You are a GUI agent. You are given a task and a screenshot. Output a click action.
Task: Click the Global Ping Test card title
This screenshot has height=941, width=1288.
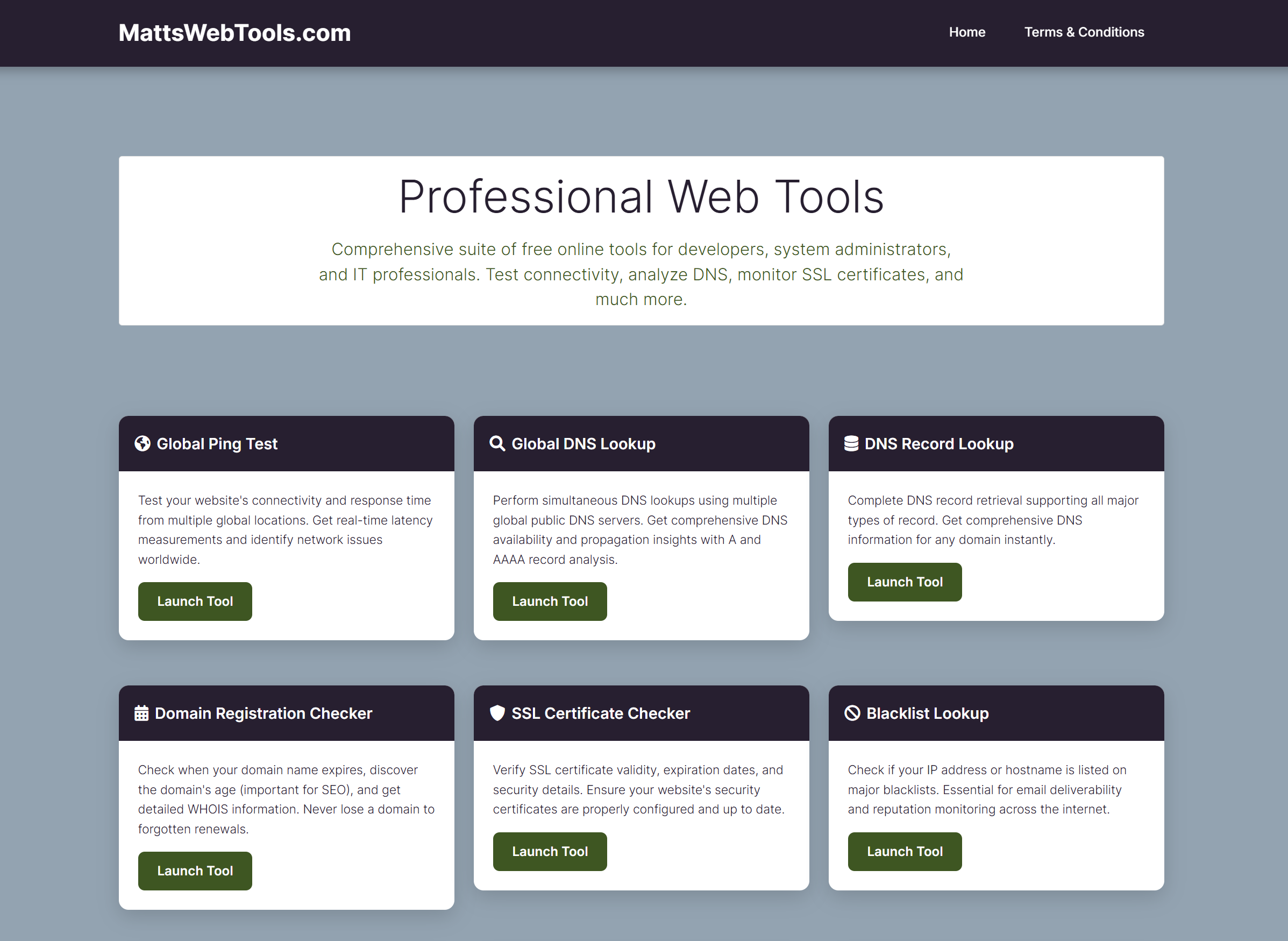pos(217,444)
